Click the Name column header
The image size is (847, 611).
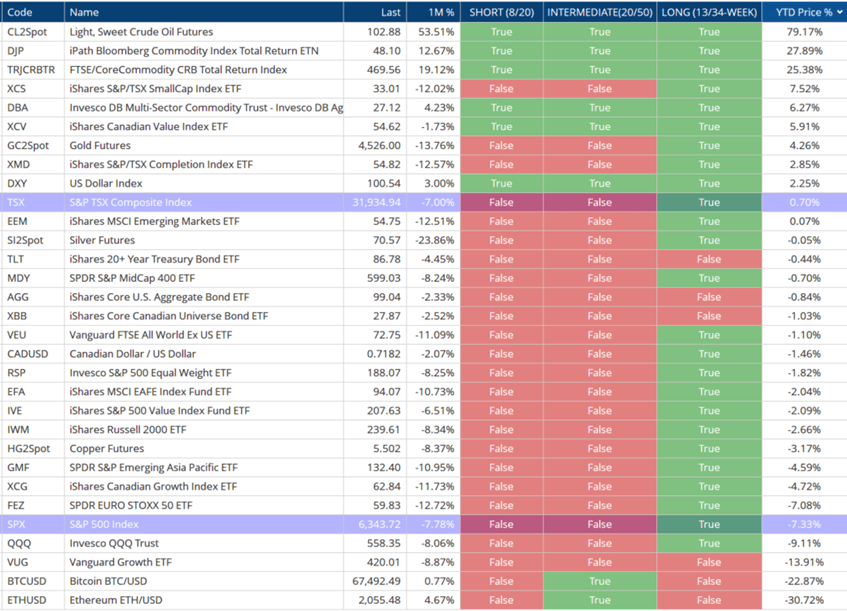[84, 12]
